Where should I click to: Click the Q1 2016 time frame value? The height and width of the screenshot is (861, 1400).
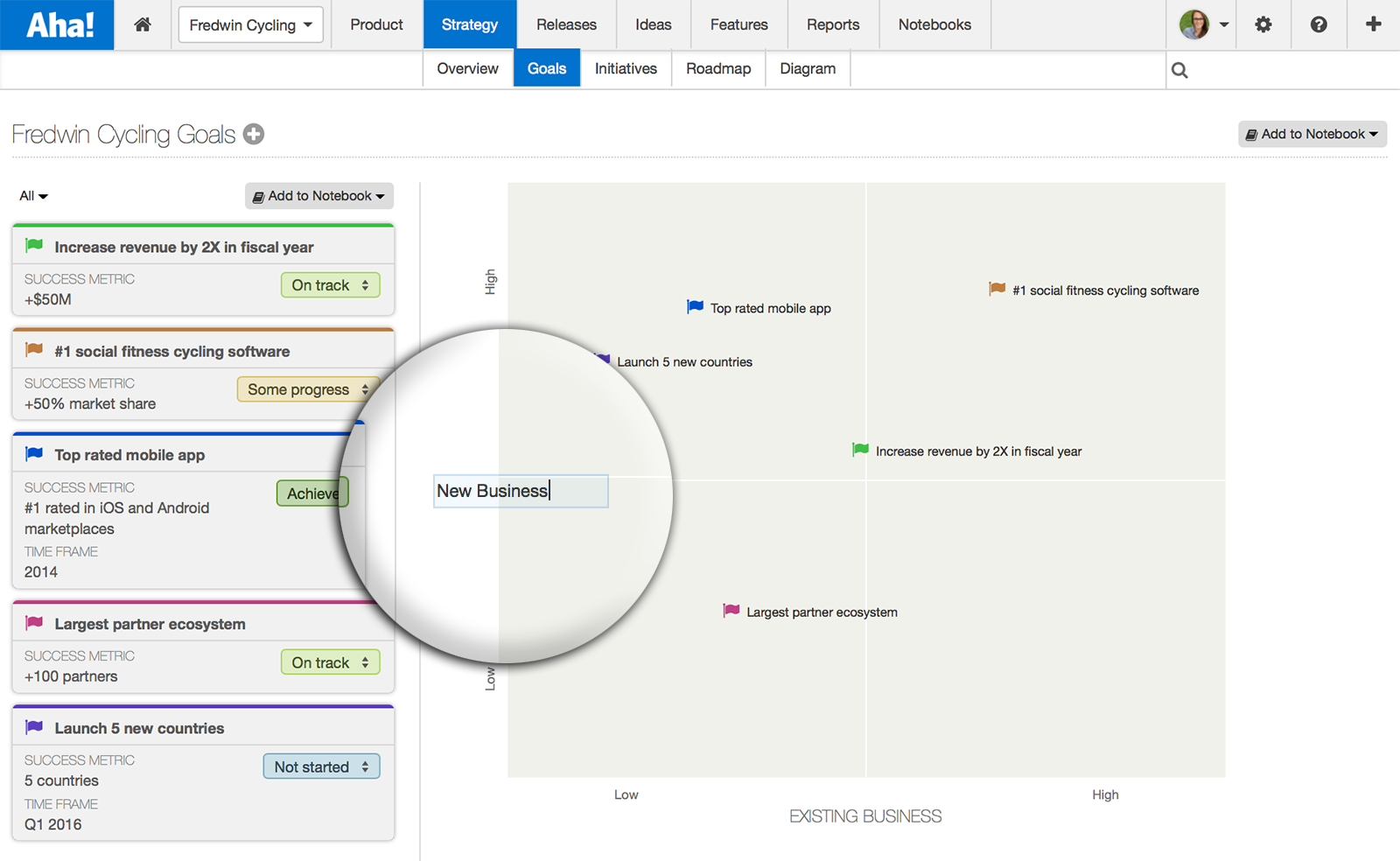52,824
